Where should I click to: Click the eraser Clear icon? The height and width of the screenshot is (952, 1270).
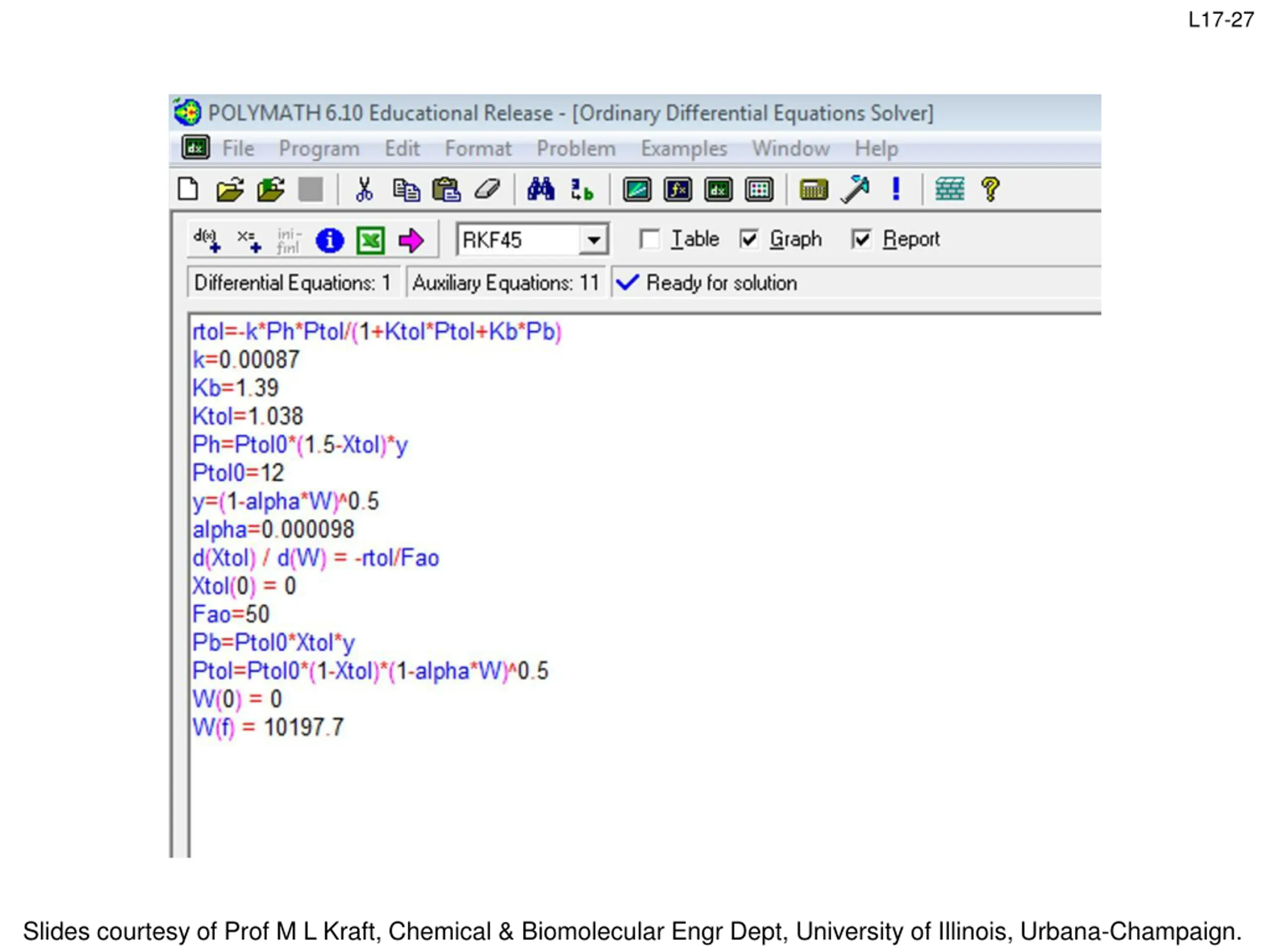point(487,189)
